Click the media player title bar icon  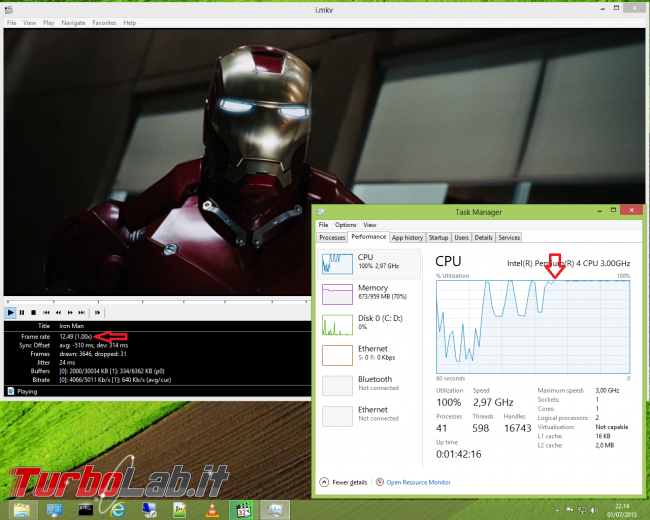(x=9, y=9)
